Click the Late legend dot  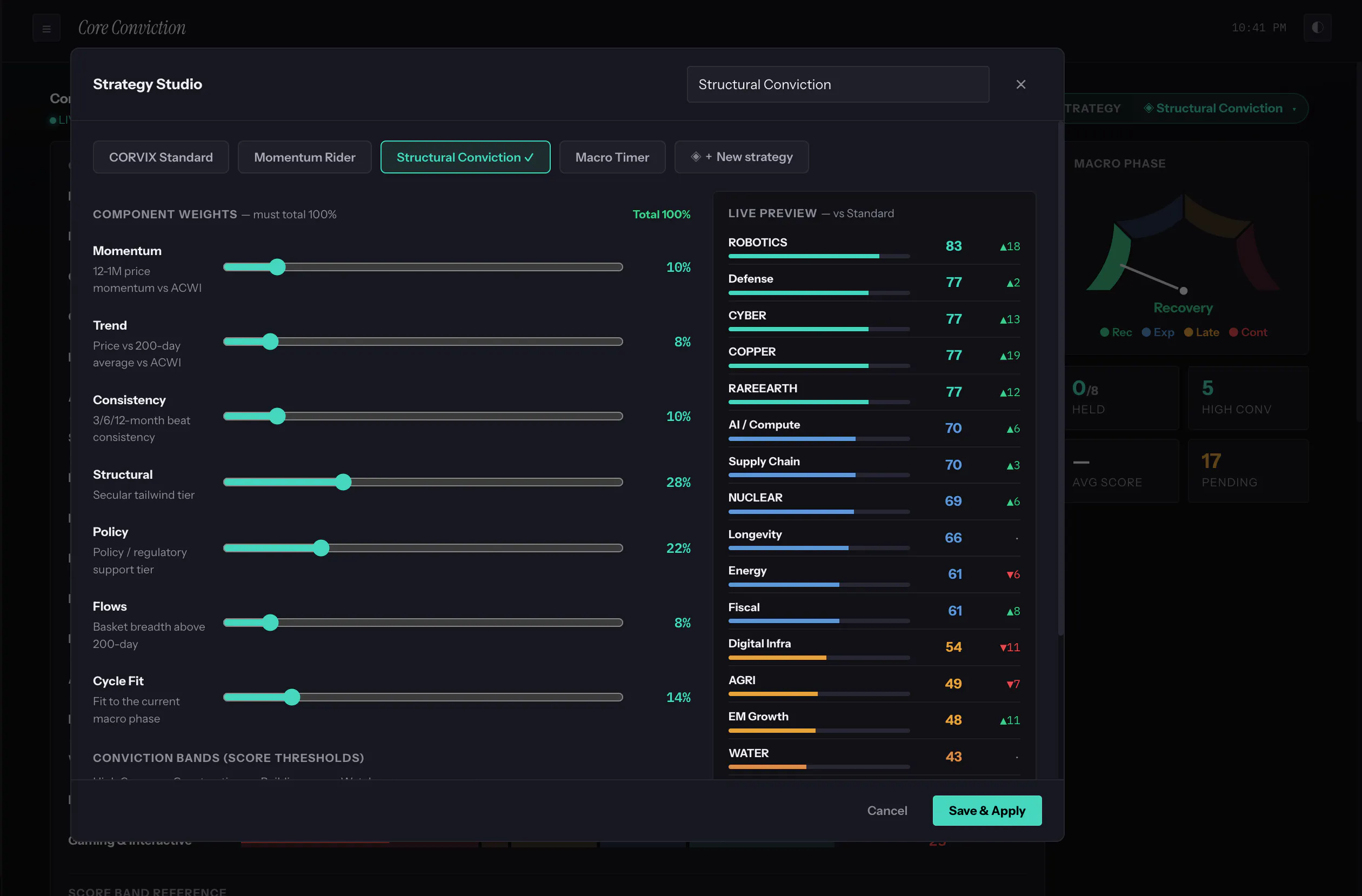(1188, 332)
